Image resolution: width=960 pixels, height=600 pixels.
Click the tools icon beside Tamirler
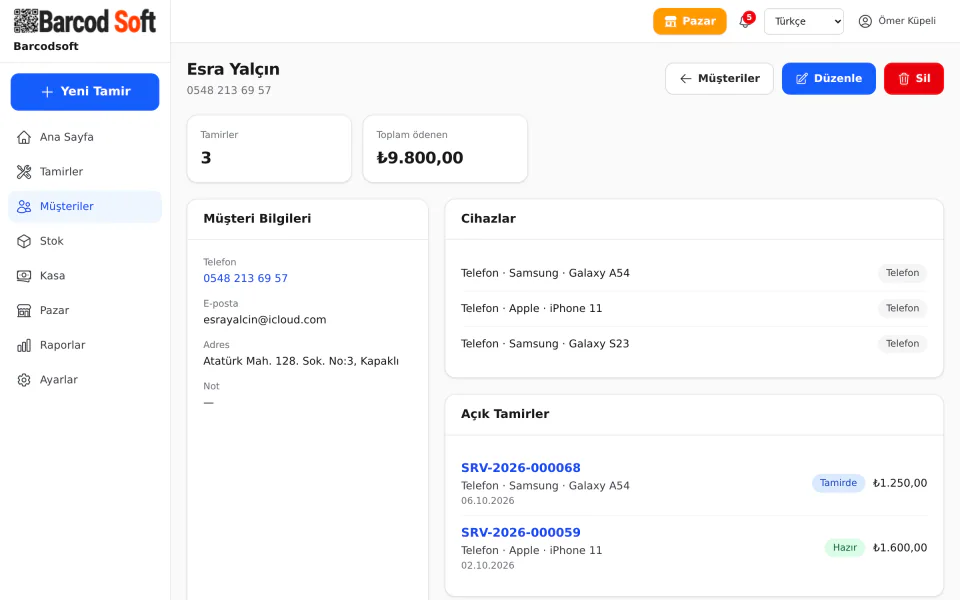[24, 172]
